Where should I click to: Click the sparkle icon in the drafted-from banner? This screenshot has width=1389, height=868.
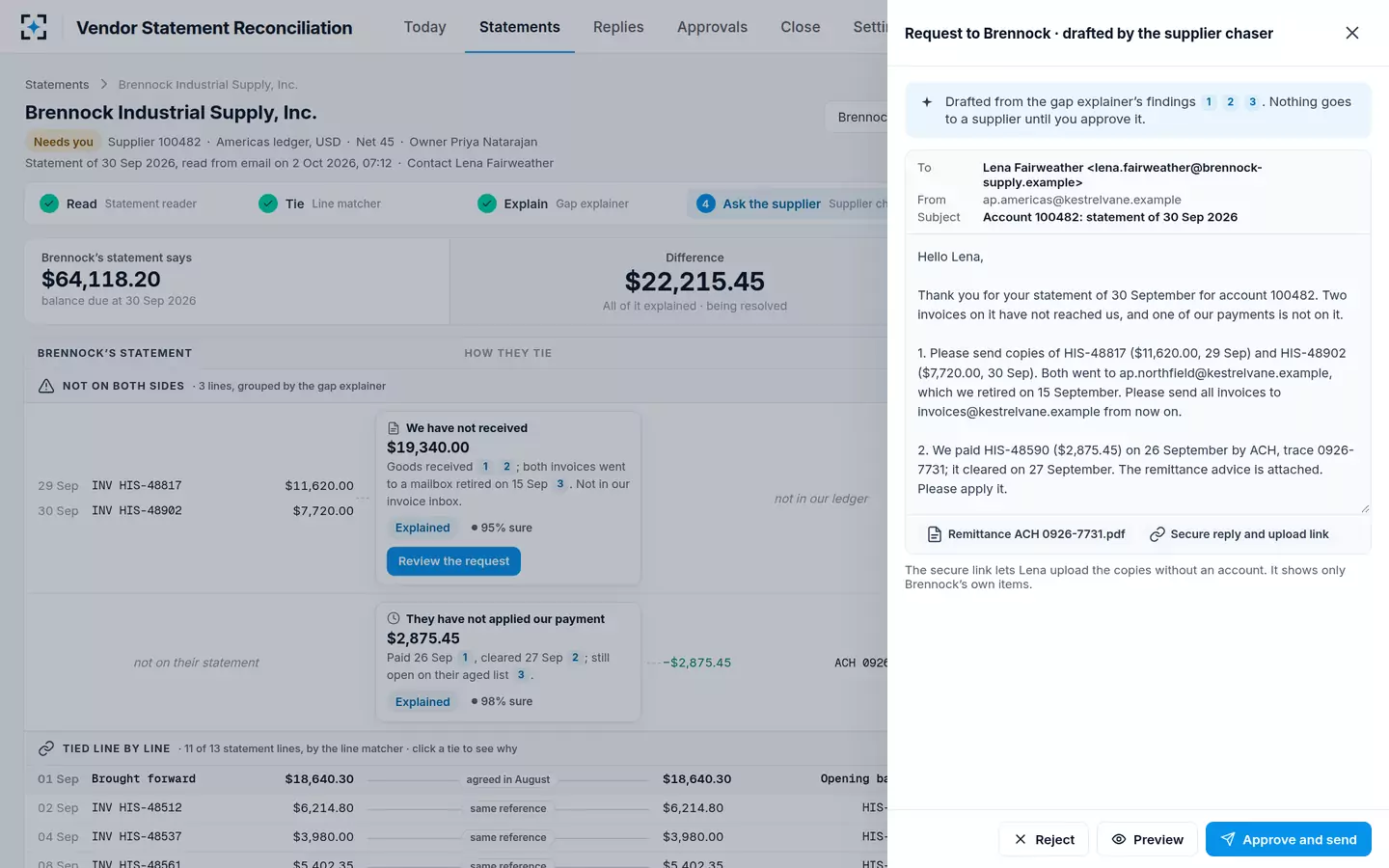(x=927, y=102)
